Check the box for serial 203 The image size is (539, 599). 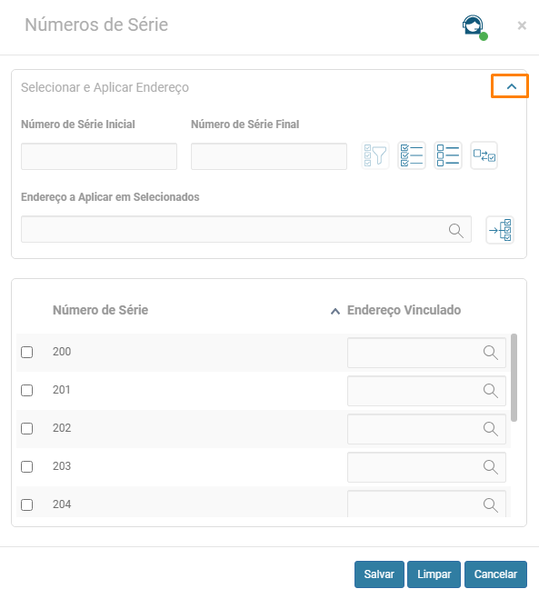click(27, 466)
